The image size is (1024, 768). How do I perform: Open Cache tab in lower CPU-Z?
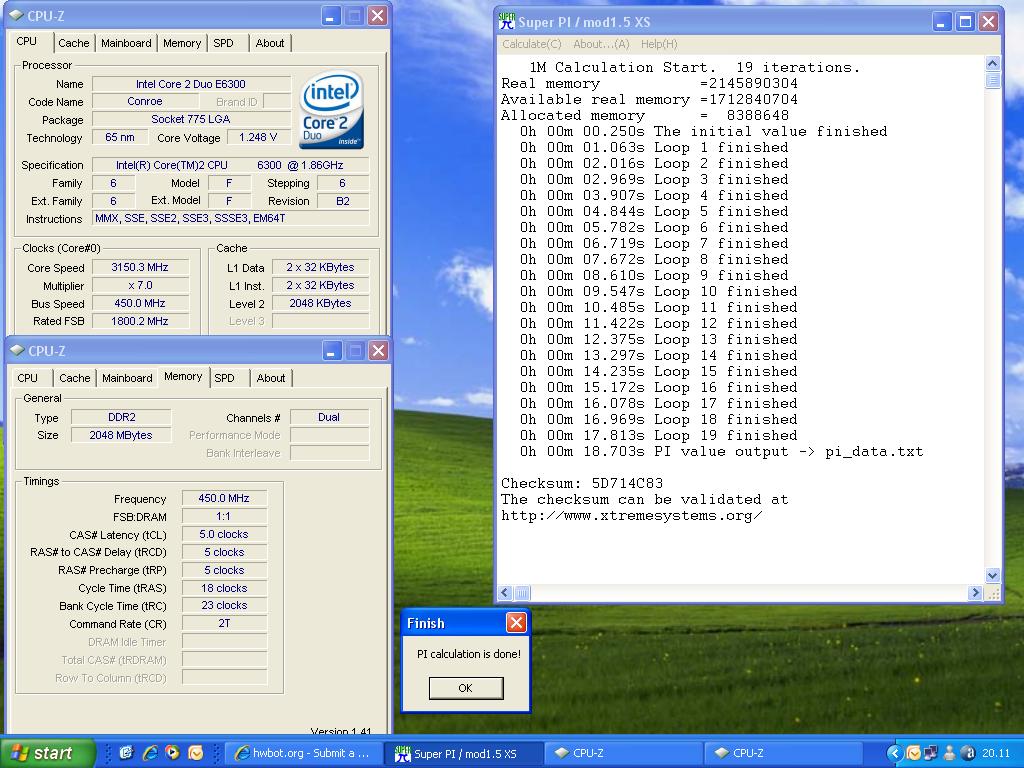74,378
